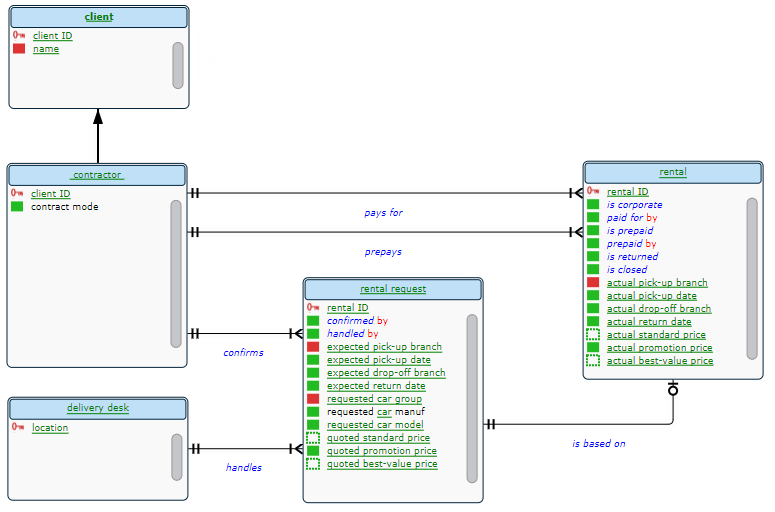Click the green icon beside contract mode
Image resolution: width=775 pixels, height=512 pixels.
pyautogui.click(x=17, y=207)
